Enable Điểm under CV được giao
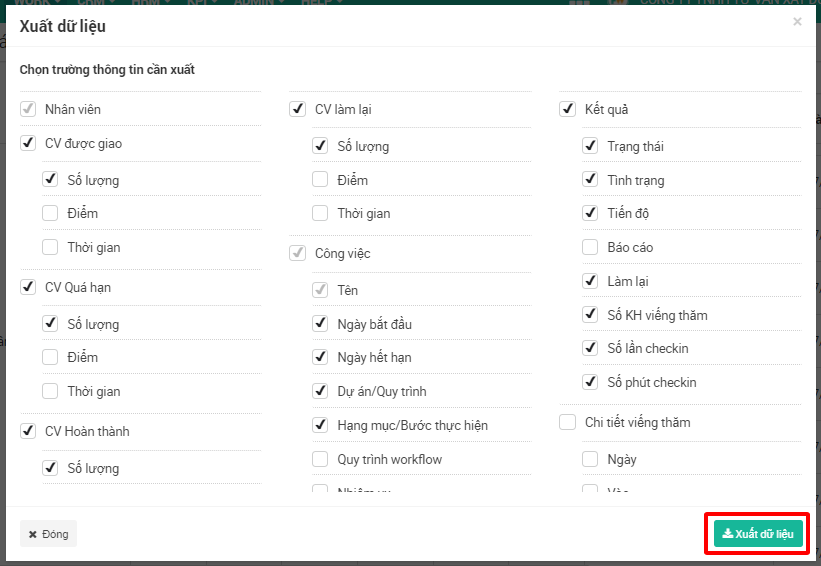Image resolution: width=821 pixels, height=566 pixels. [50, 213]
